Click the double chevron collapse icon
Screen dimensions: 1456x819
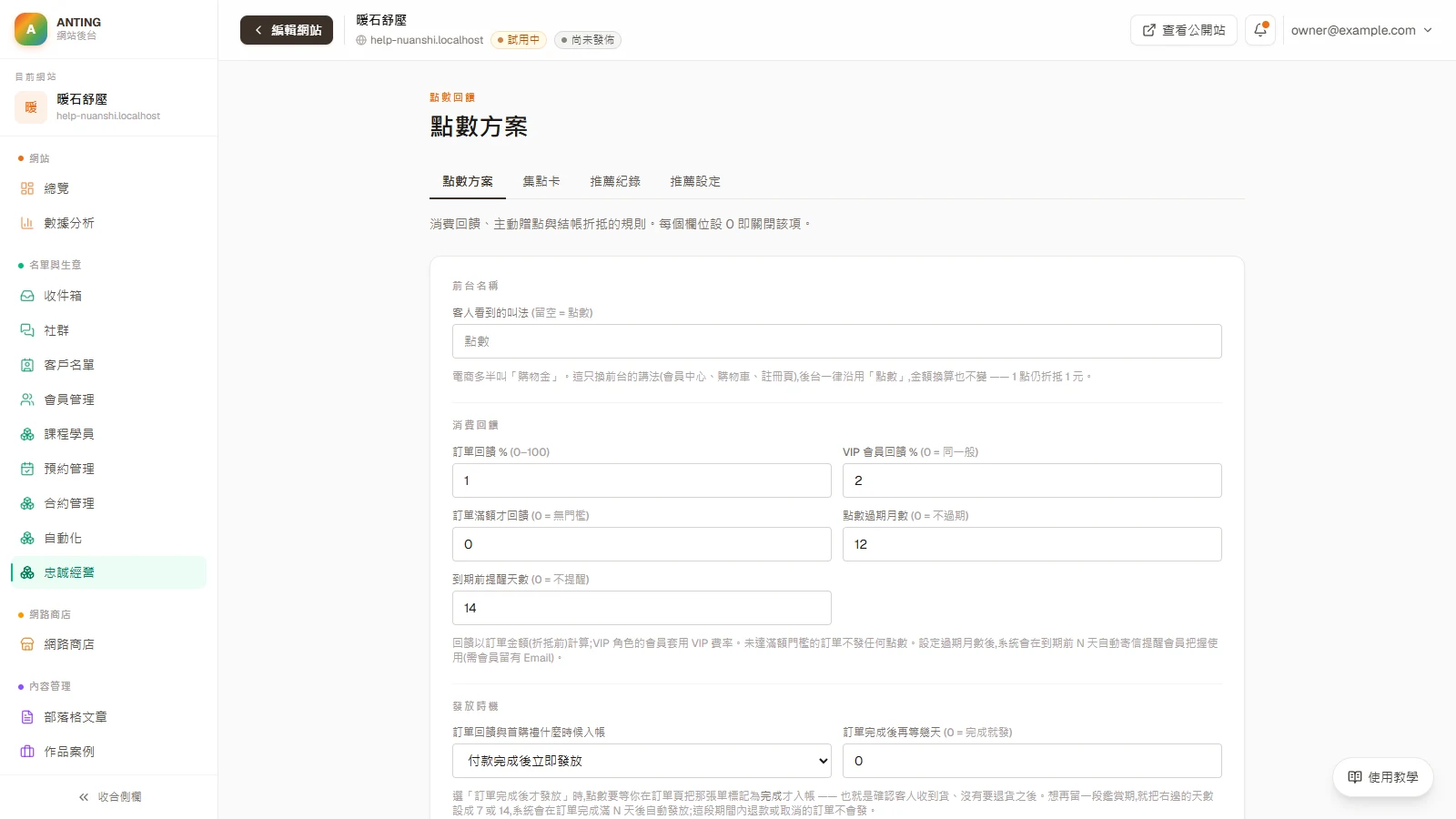point(84,797)
